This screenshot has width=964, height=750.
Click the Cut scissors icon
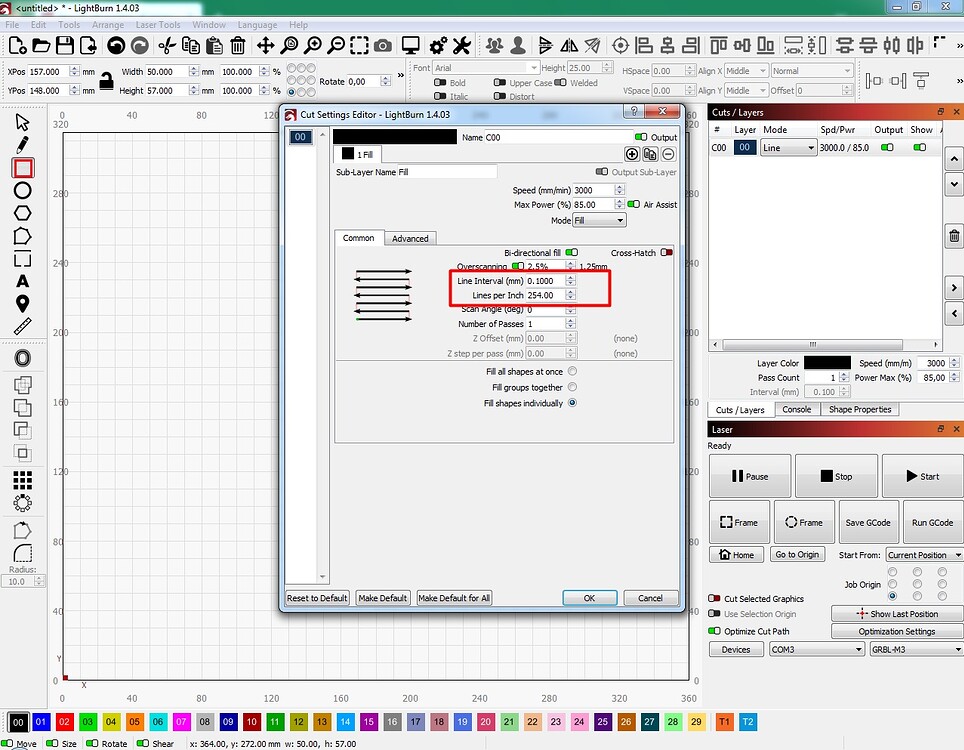tap(167, 45)
